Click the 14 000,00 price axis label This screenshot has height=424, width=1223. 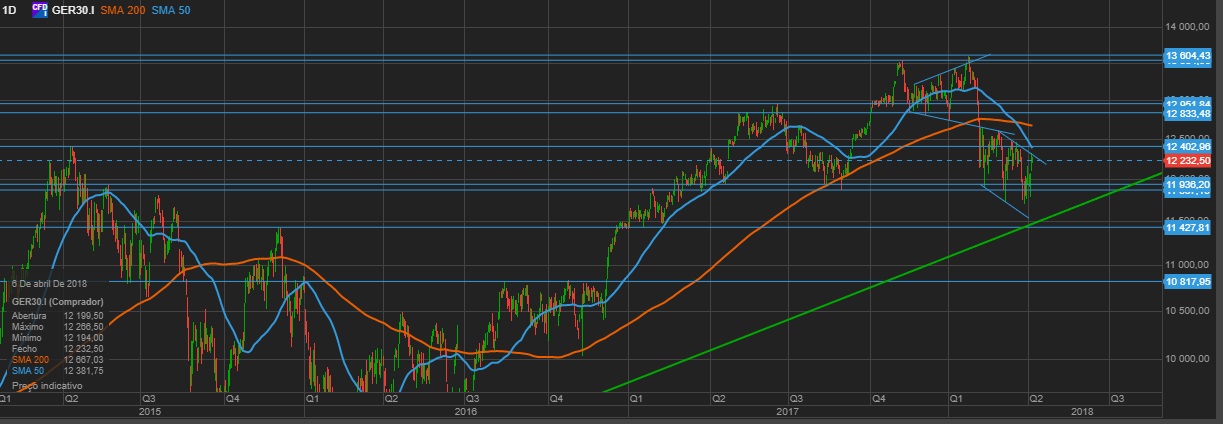pyautogui.click(x=1189, y=26)
